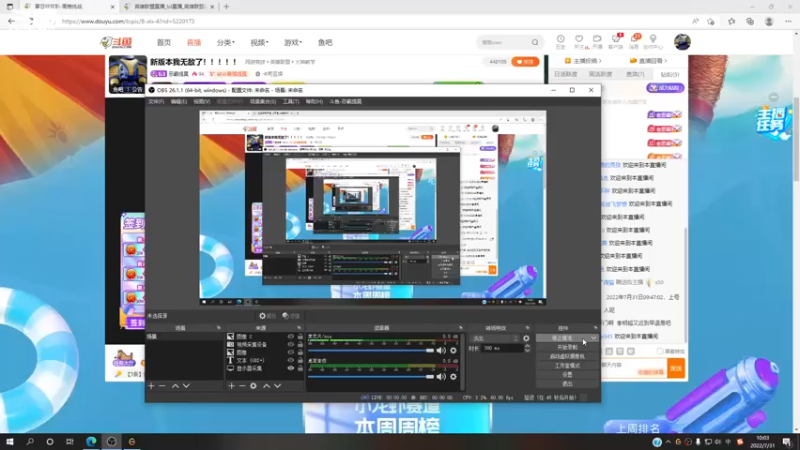Toggle lock on display capture source
800x450 pixels.
click(300, 368)
